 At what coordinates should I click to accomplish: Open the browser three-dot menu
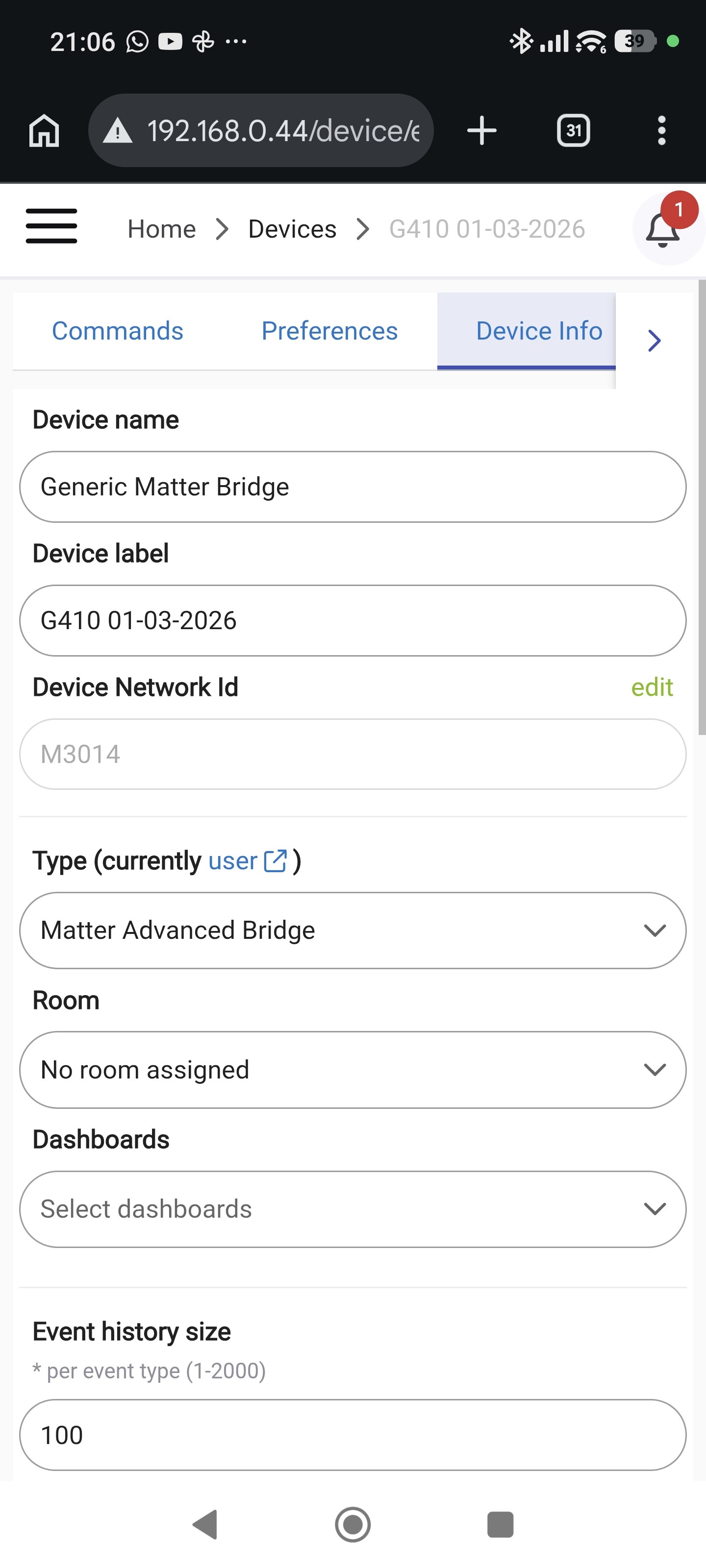661,131
